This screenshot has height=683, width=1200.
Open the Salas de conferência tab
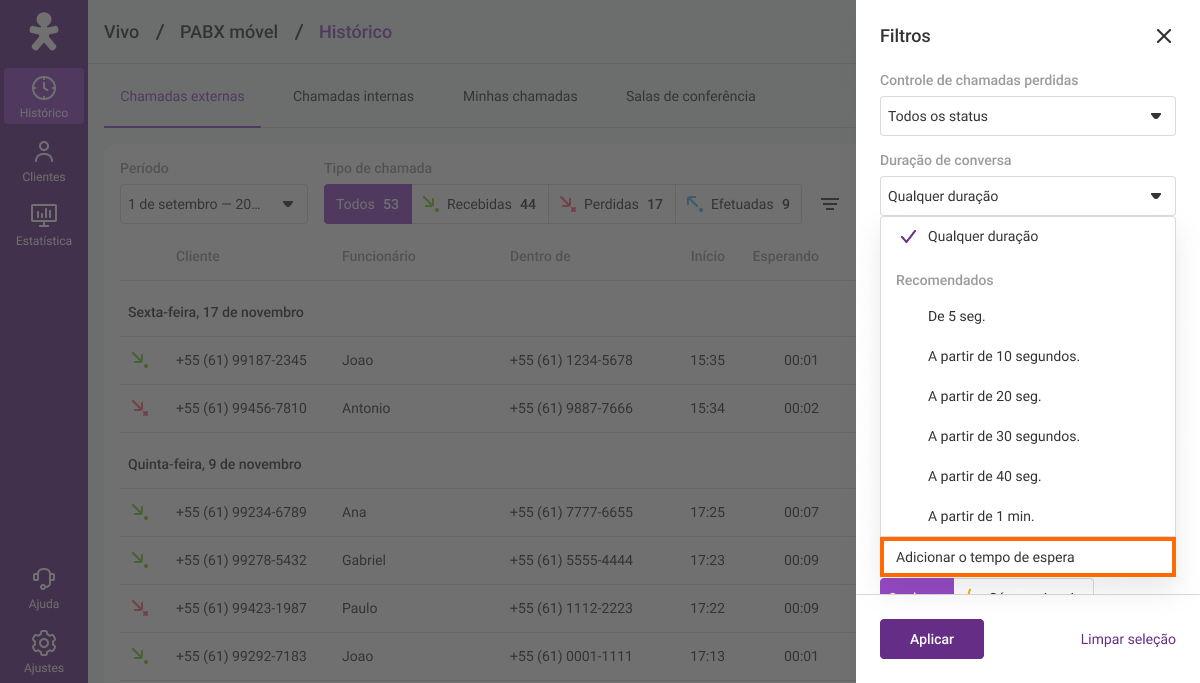[x=691, y=97]
